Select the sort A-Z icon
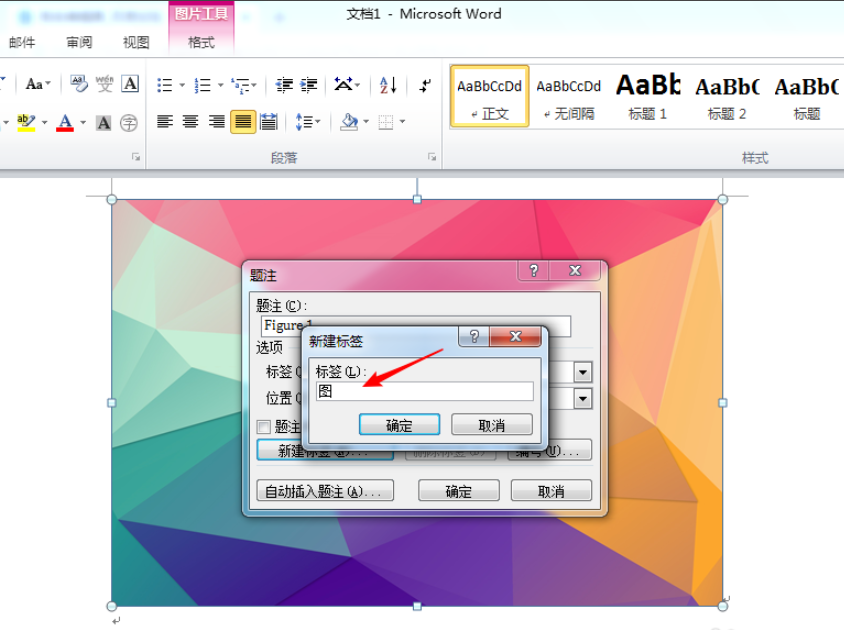Viewport: 844px width, 630px height. tap(388, 85)
